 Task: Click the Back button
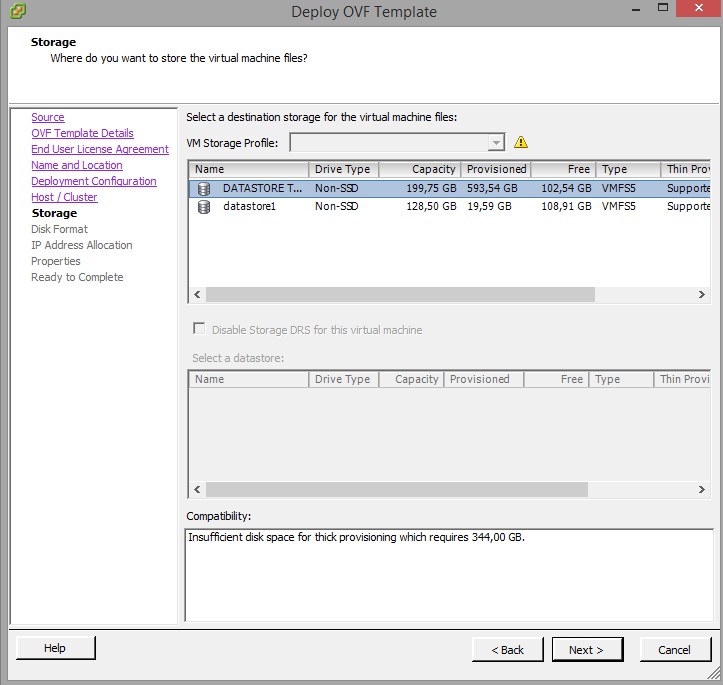(x=507, y=650)
